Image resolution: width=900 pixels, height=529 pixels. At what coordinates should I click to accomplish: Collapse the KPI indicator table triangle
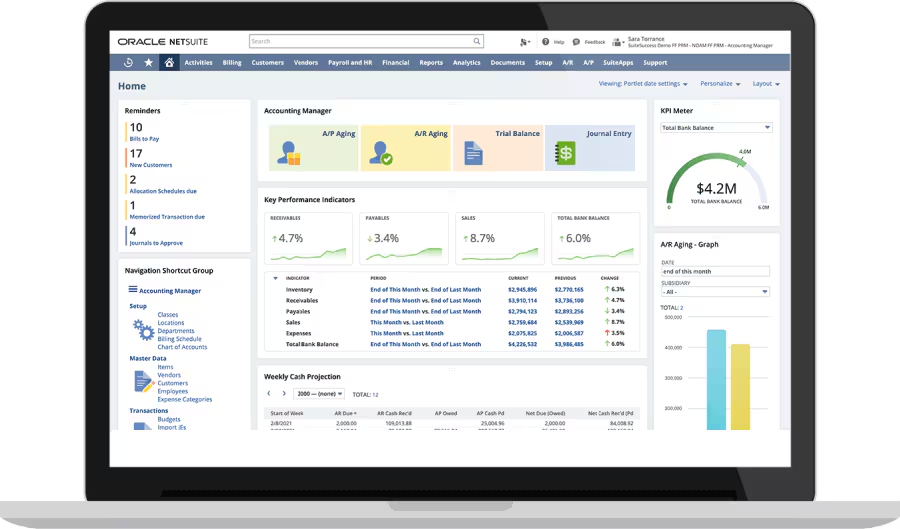(275, 278)
